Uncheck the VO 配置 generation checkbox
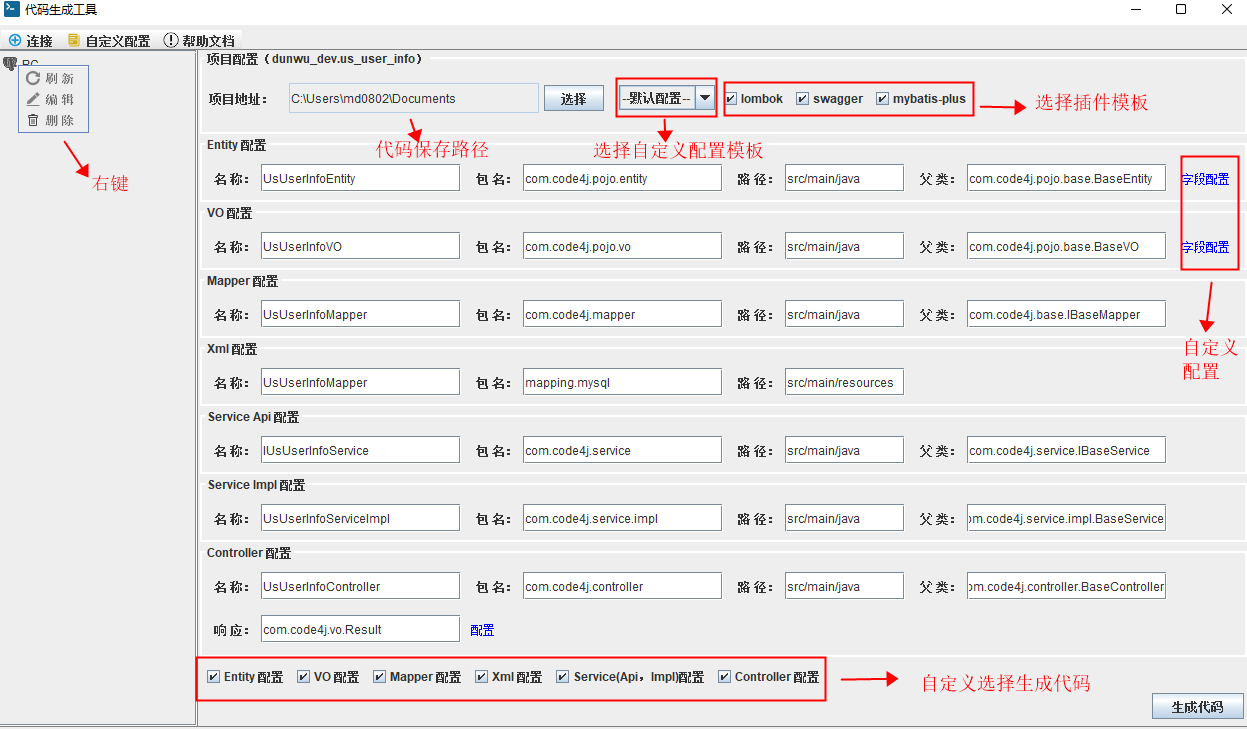 303,677
